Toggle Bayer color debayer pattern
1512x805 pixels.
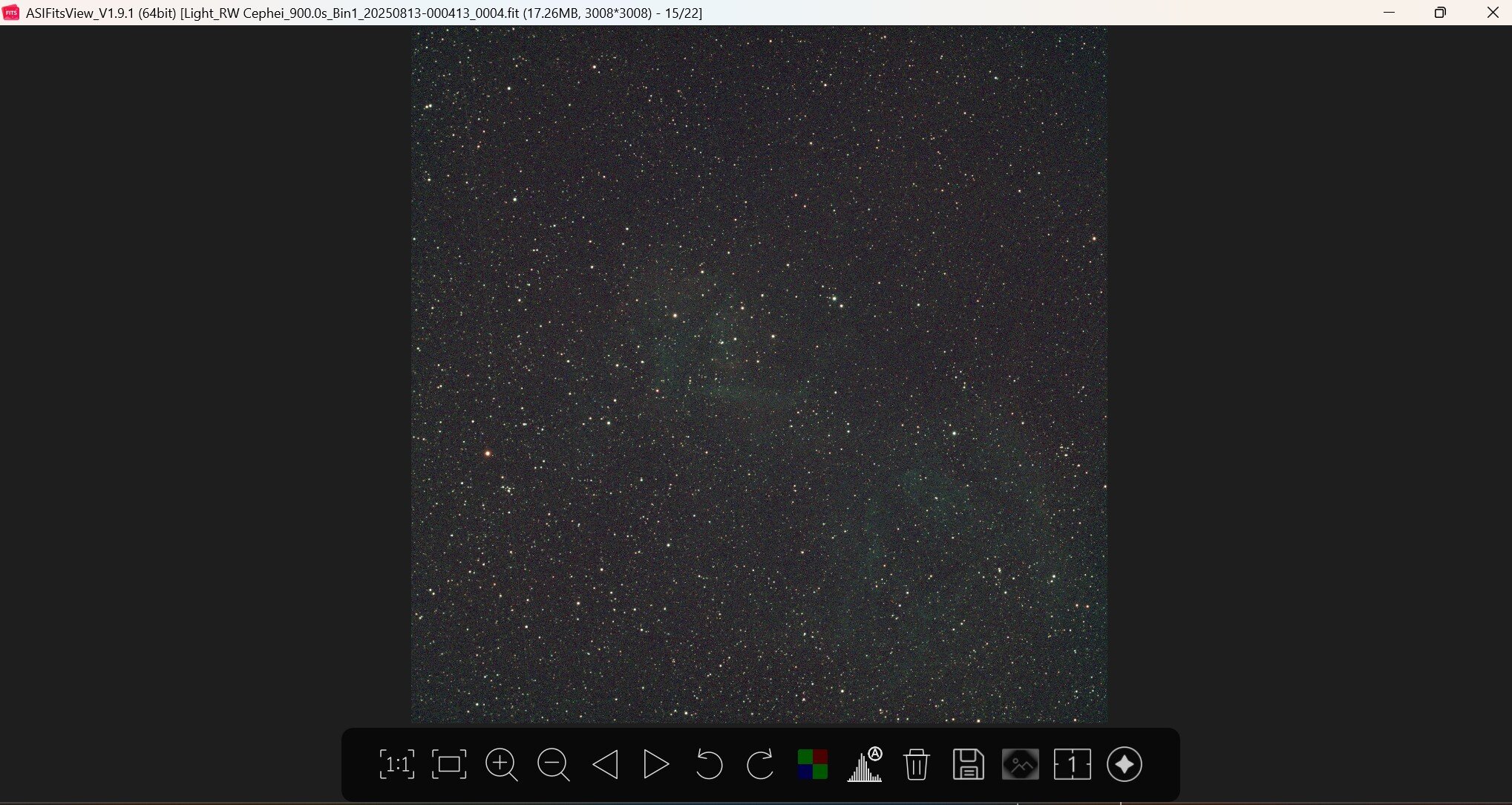click(x=812, y=764)
